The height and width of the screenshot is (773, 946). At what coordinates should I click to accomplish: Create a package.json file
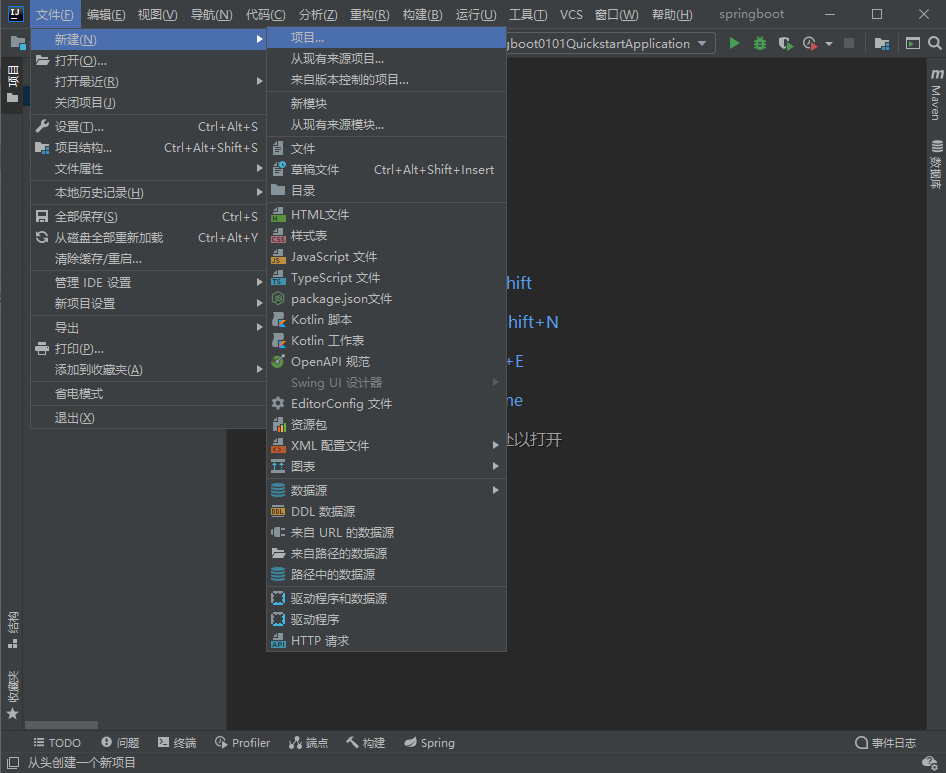pyautogui.click(x=386, y=299)
